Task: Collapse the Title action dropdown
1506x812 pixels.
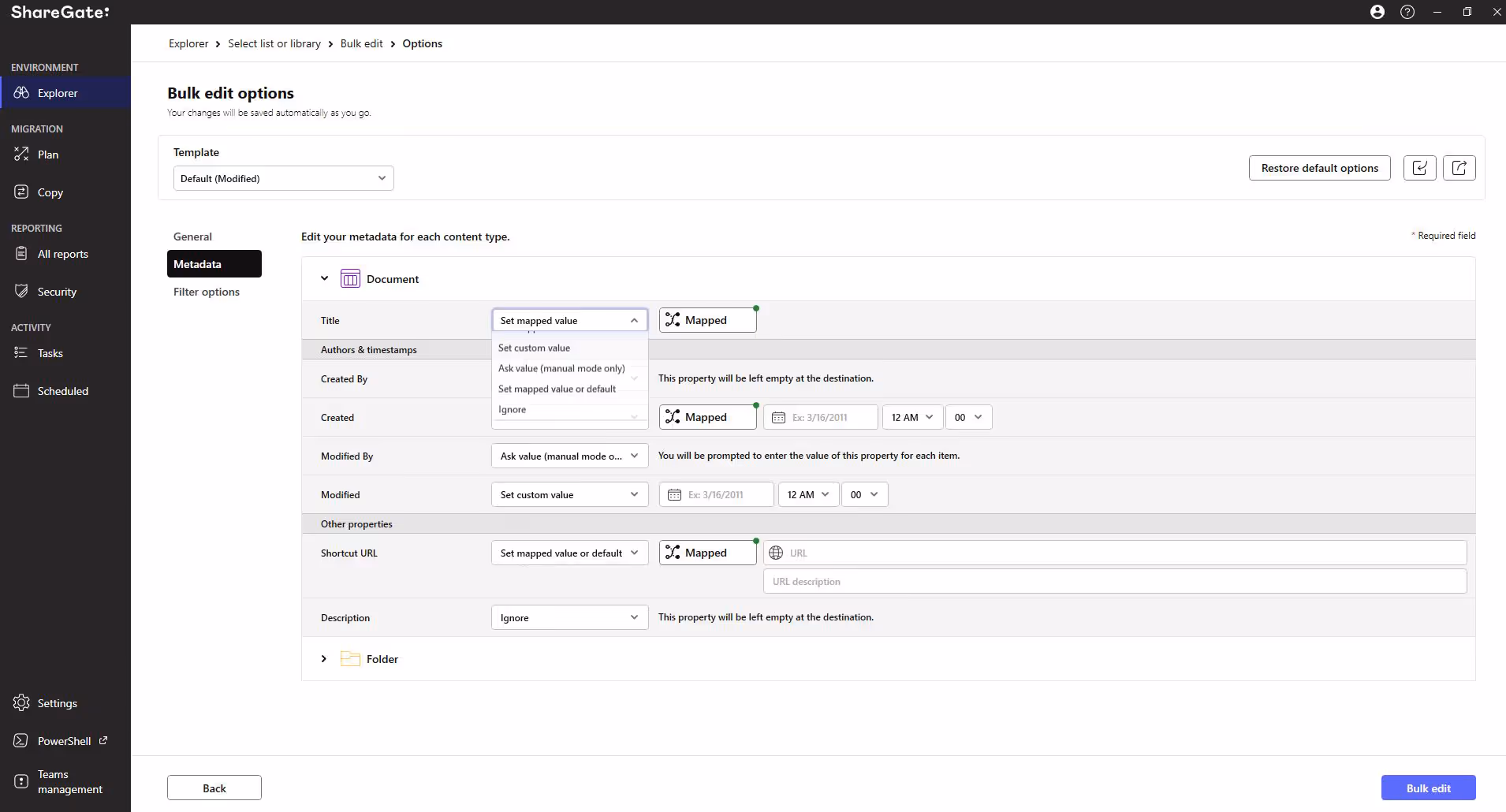Action: (x=569, y=320)
